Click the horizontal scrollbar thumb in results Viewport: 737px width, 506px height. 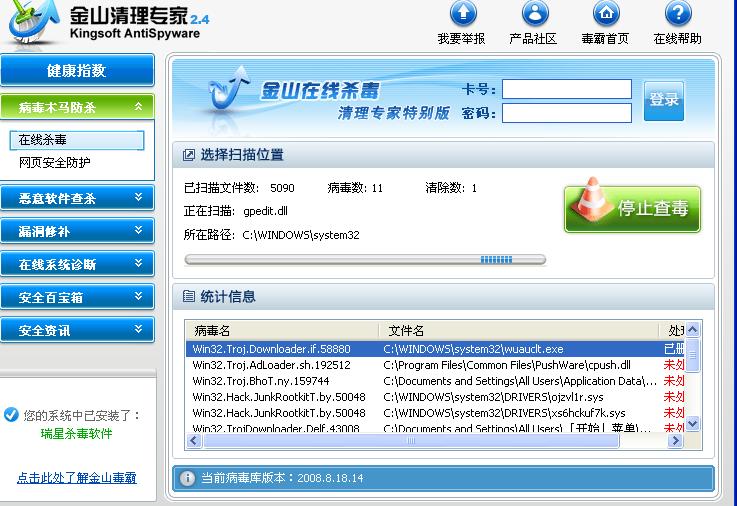point(411,441)
